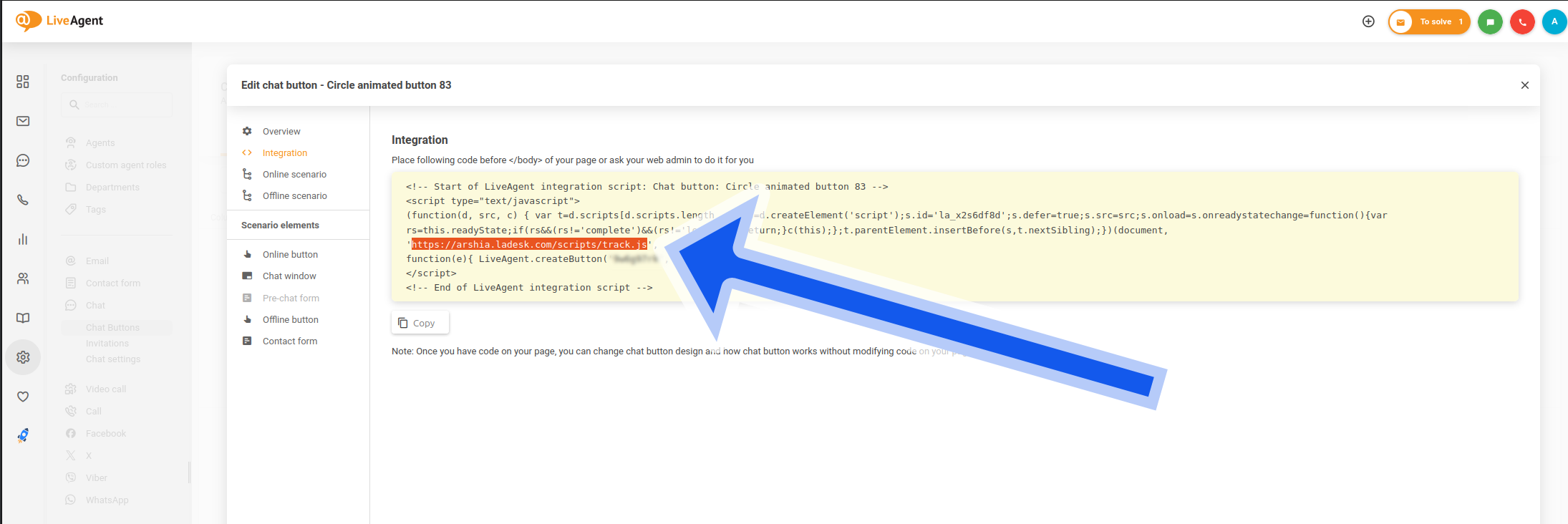Click the Offline button pointer icon

247,319
